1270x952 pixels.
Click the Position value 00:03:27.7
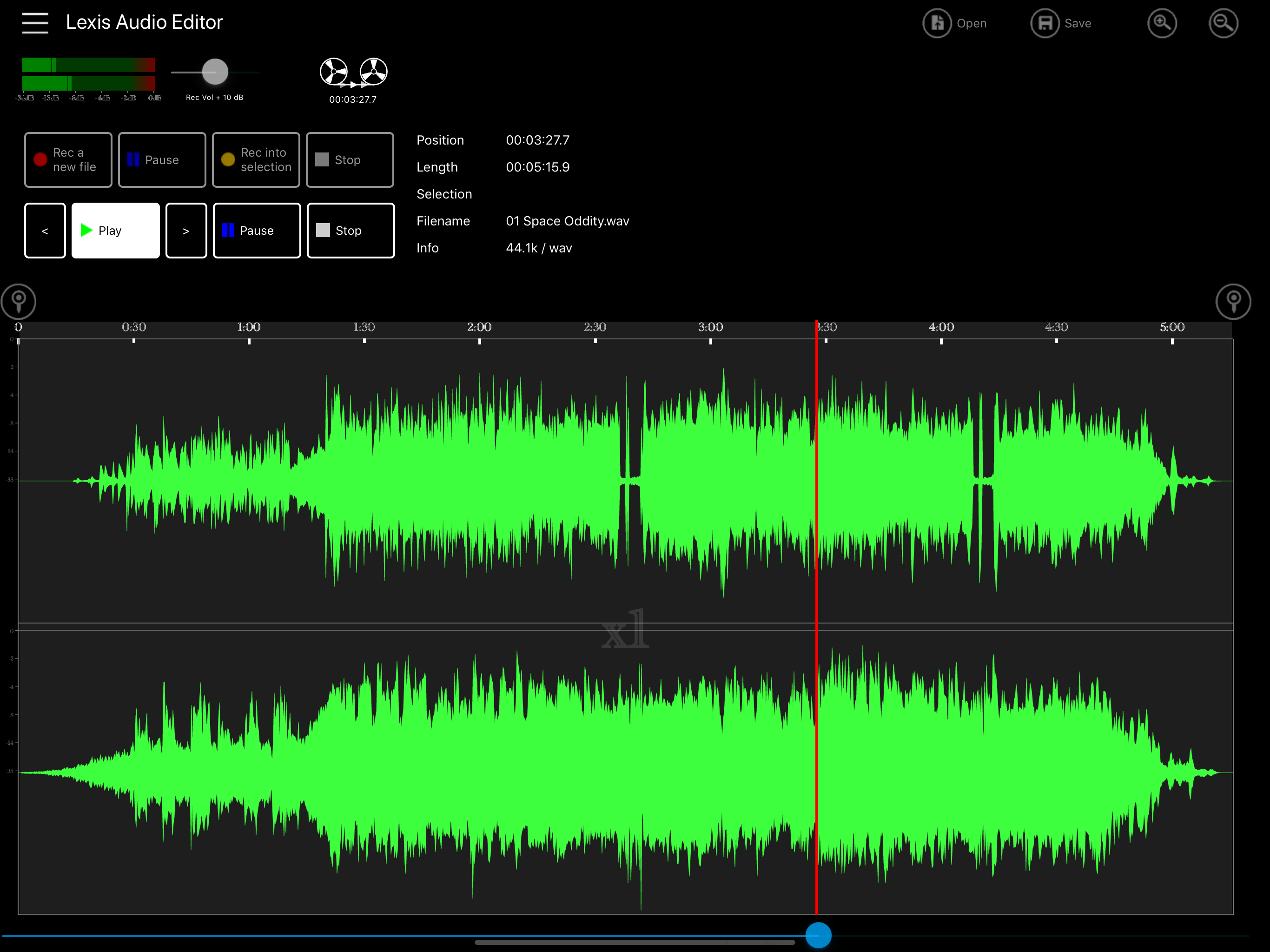tap(537, 140)
